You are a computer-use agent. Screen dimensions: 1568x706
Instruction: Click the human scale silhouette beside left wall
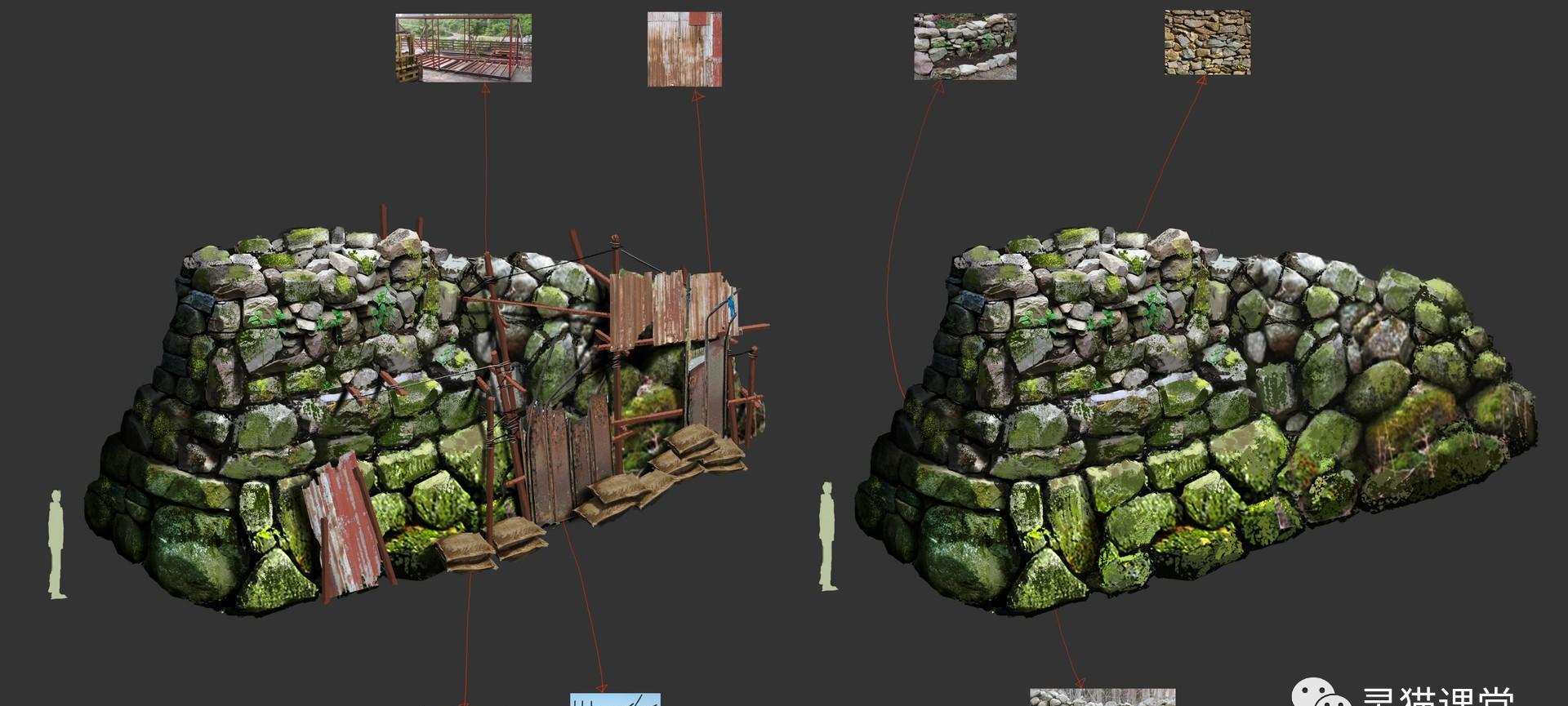click(x=56, y=544)
